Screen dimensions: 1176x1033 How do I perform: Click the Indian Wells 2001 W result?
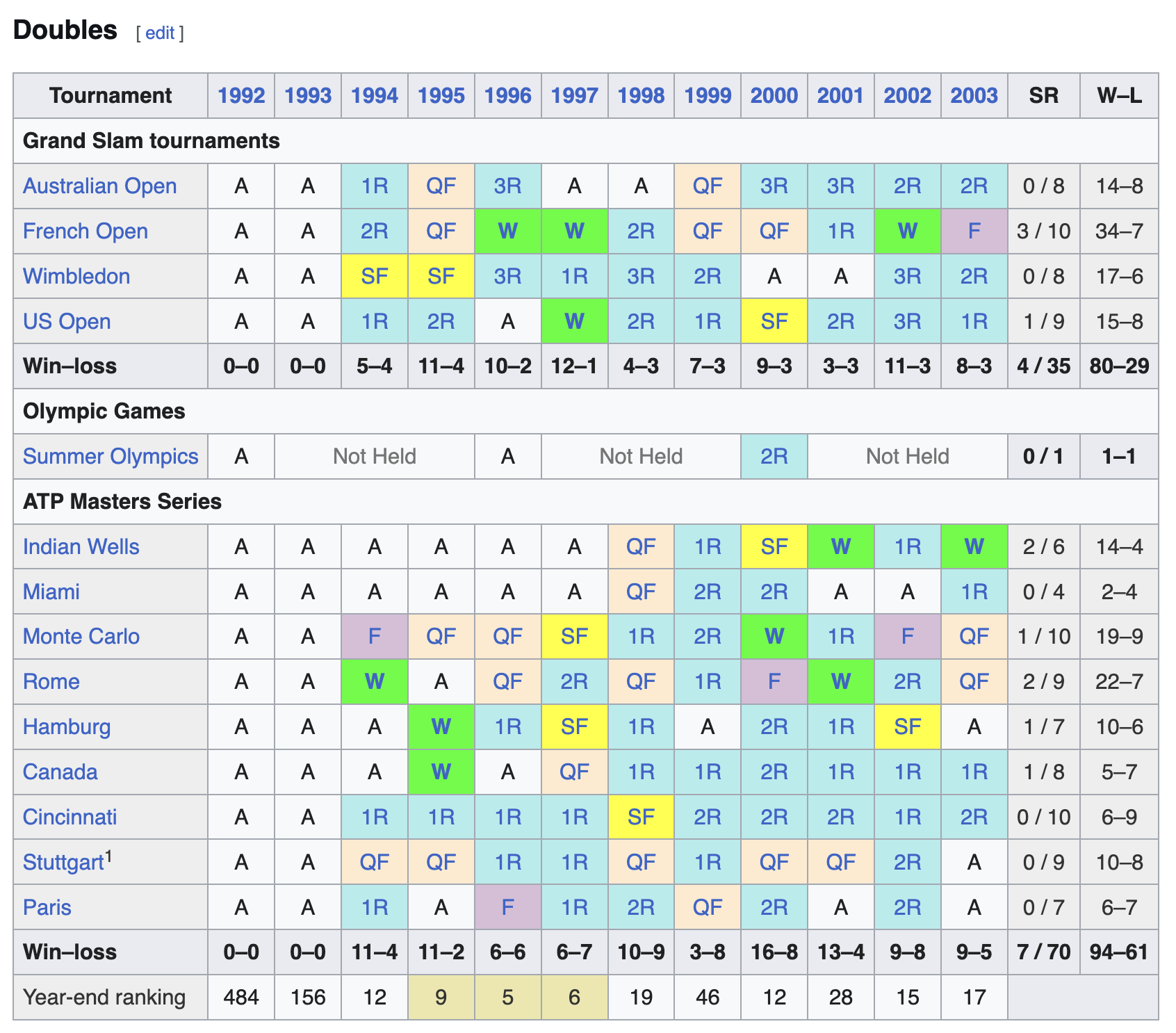tap(841, 547)
